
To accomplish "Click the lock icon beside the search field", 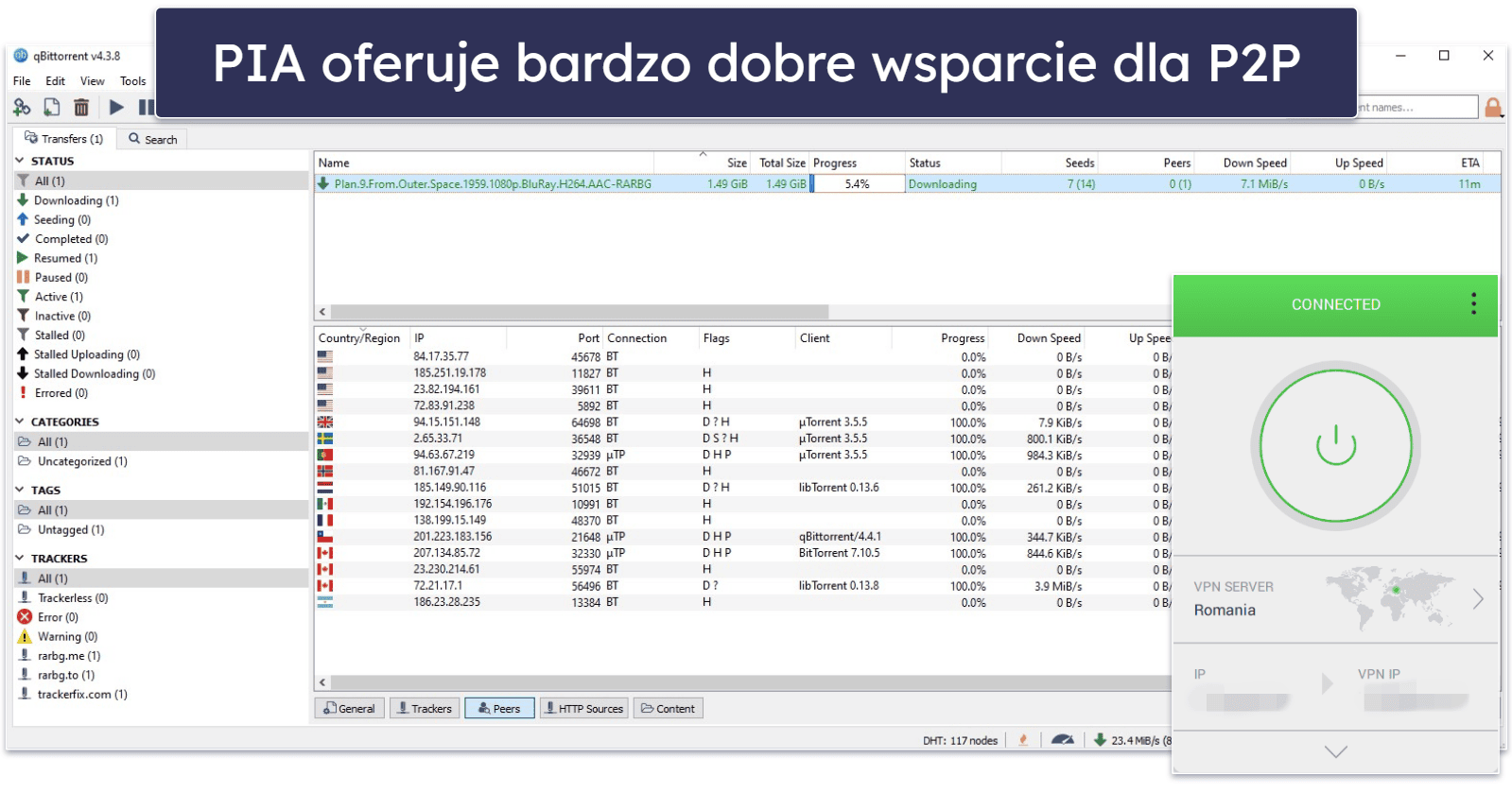I will pyautogui.click(x=1493, y=108).
